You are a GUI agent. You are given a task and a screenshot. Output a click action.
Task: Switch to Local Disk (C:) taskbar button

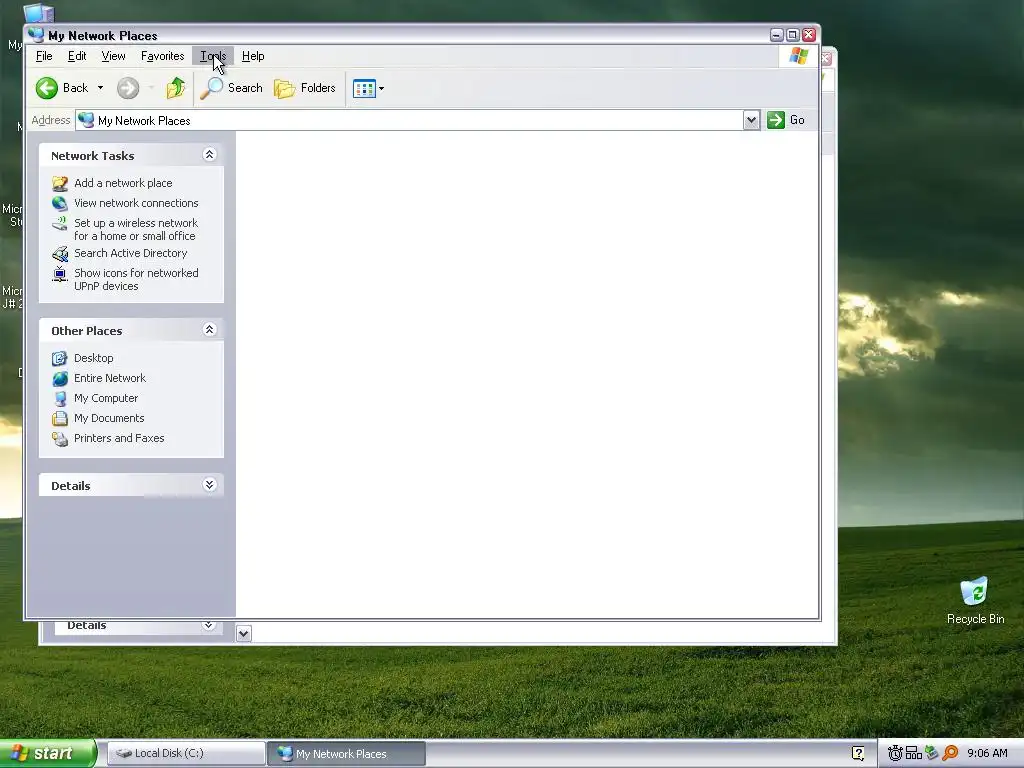186,753
